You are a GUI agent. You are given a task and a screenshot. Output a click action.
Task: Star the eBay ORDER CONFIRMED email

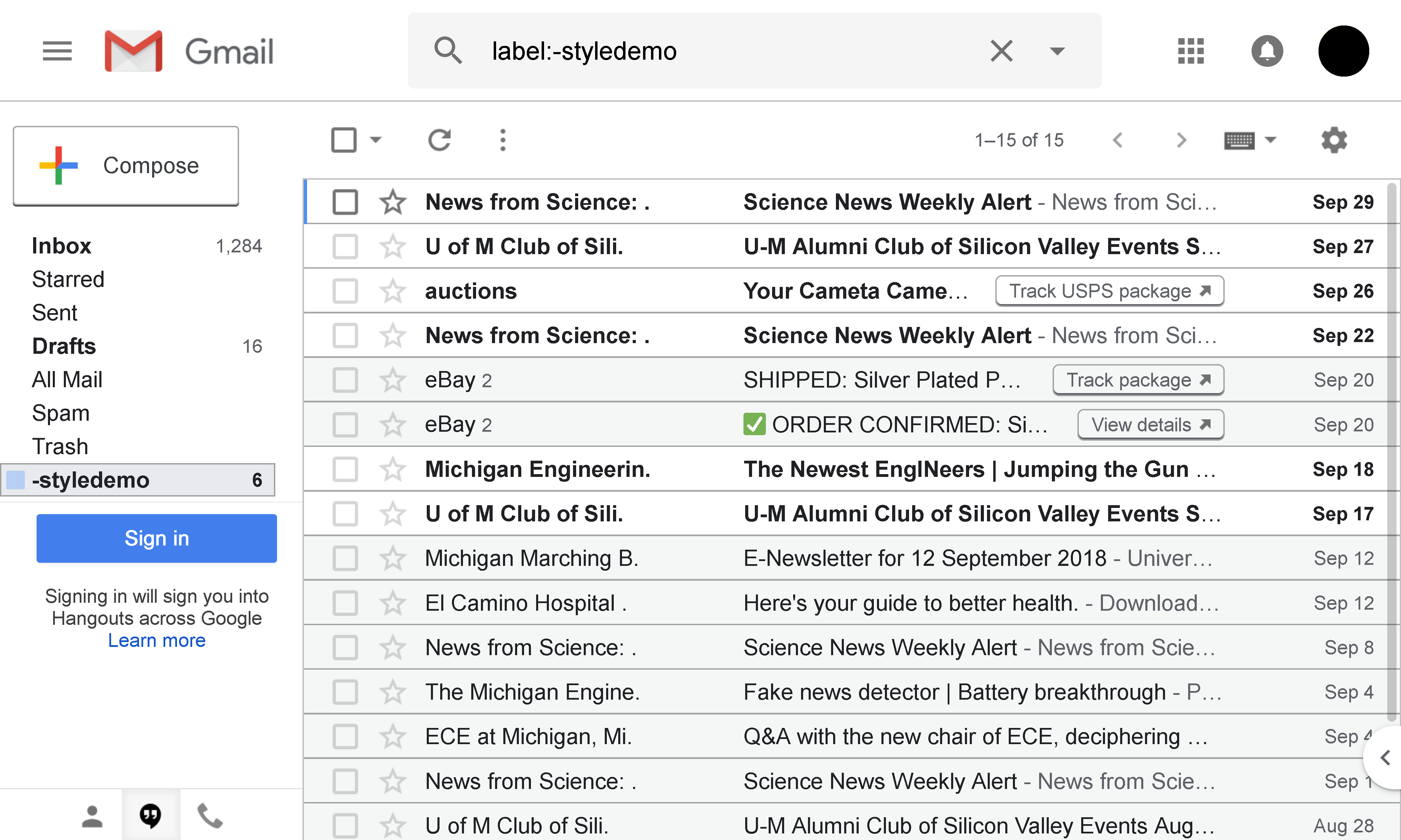[x=393, y=424]
